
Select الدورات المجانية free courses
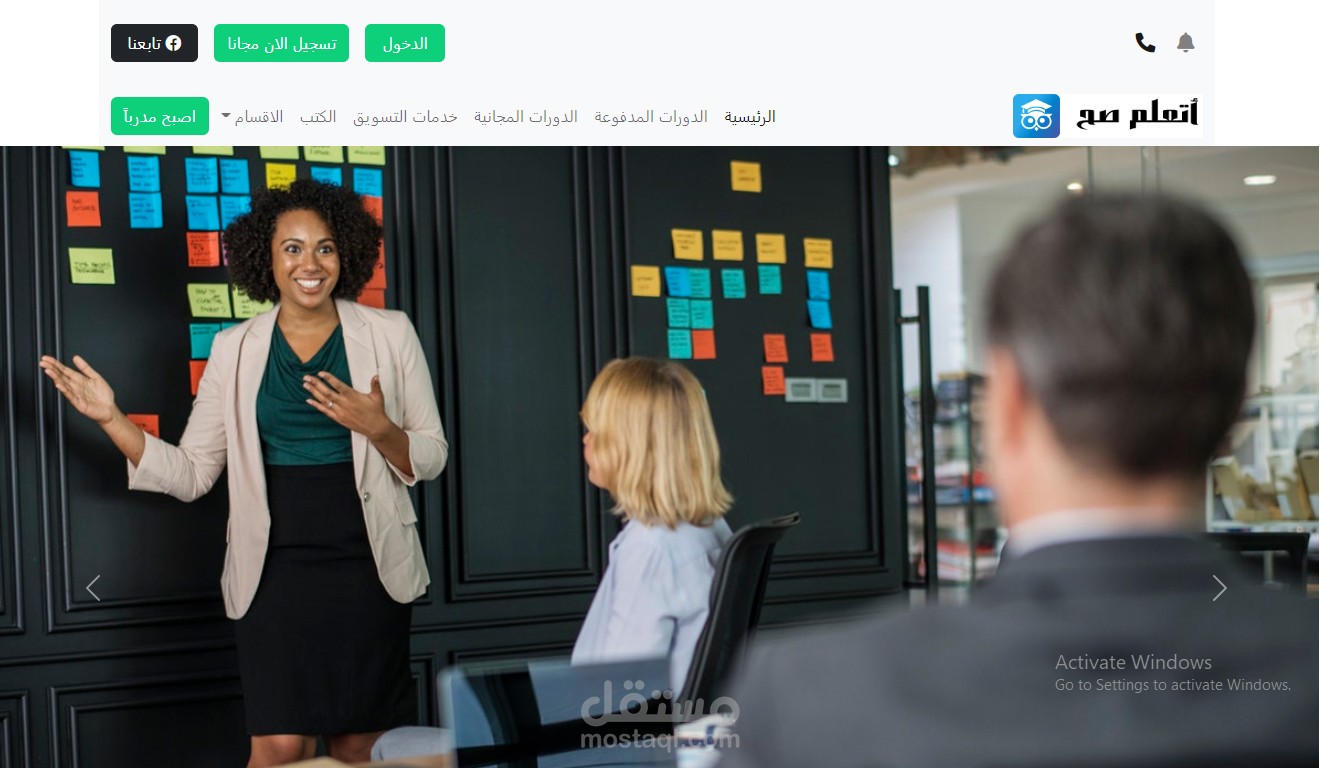pyautogui.click(x=526, y=117)
